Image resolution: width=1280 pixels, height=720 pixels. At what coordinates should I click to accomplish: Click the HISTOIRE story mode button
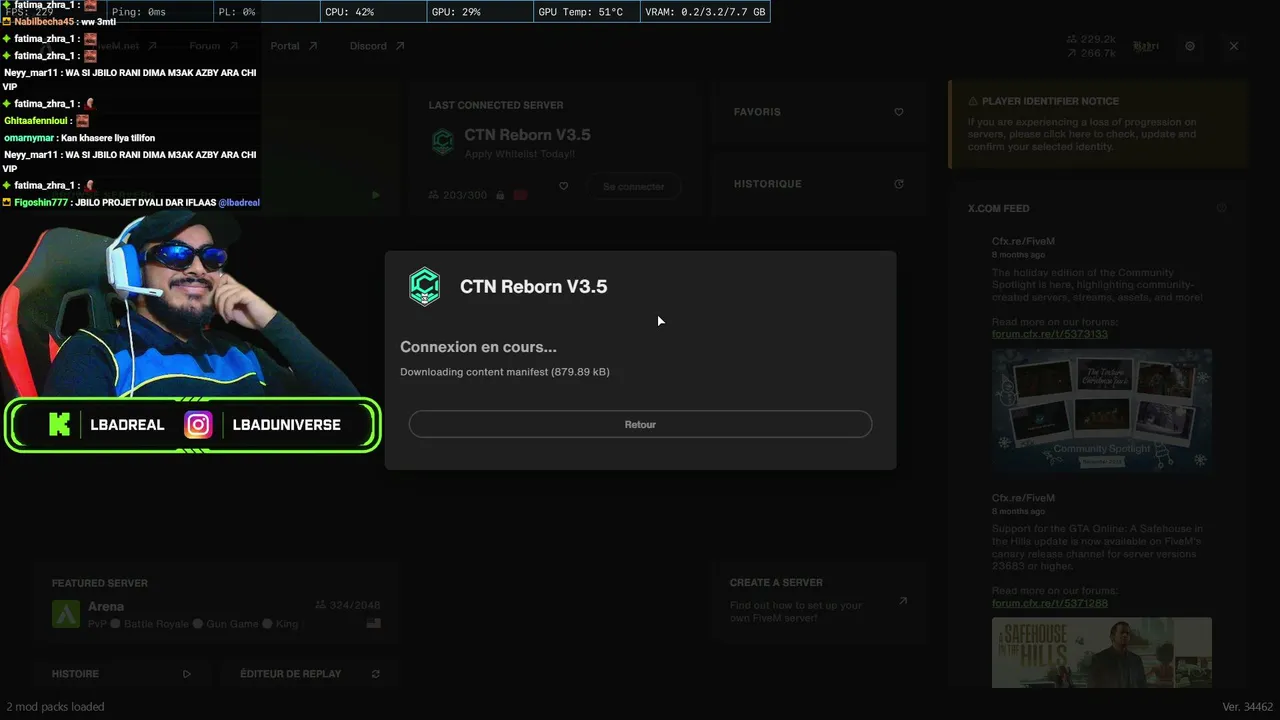tap(121, 674)
